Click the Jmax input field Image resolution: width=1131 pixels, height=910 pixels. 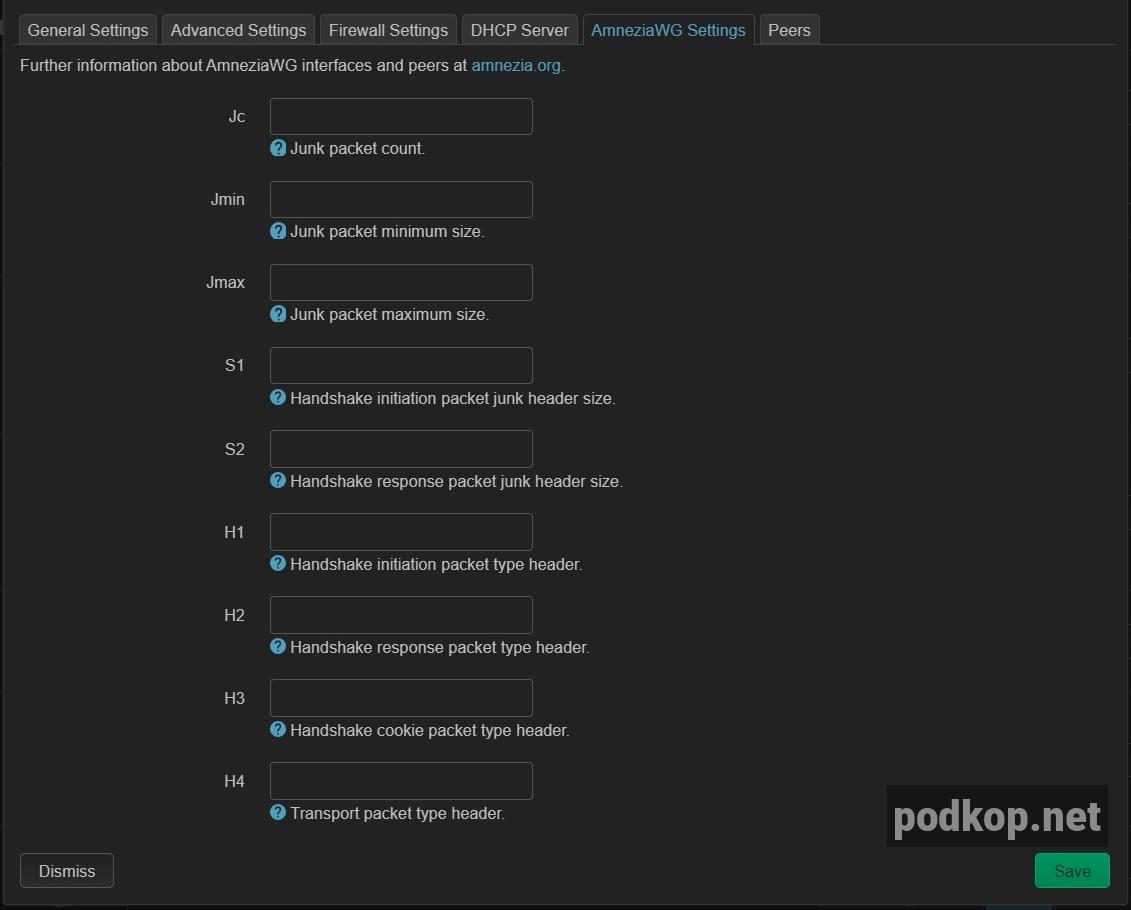(400, 282)
